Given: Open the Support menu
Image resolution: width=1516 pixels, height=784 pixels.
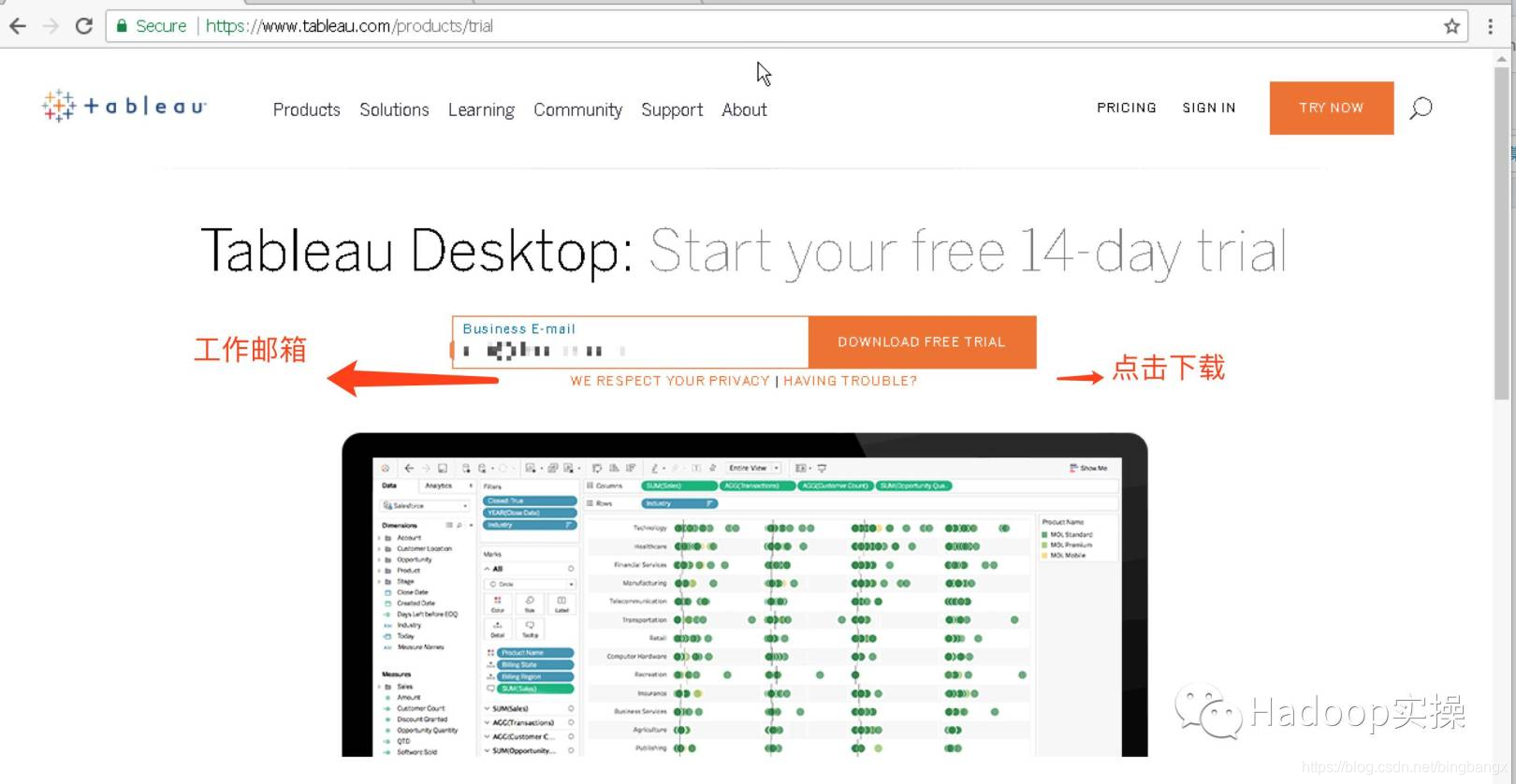Looking at the screenshot, I should [672, 110].
